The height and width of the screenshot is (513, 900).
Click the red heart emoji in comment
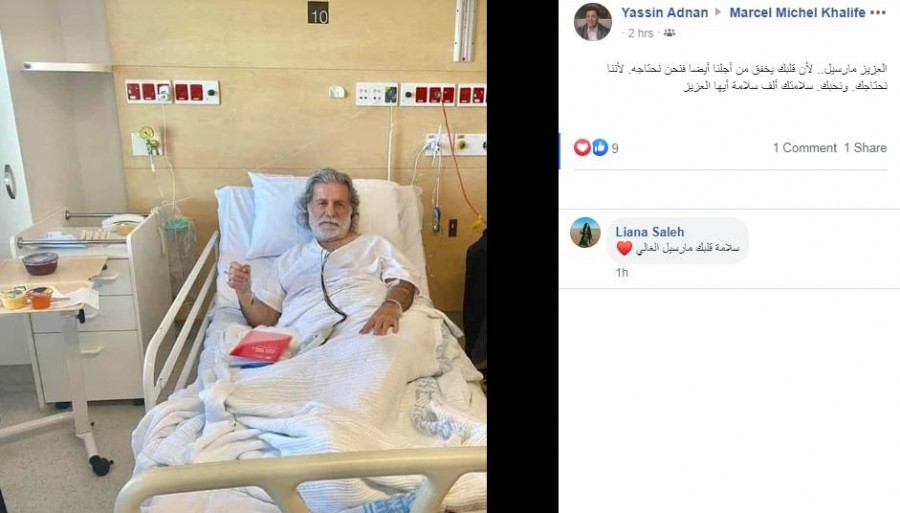624,248
